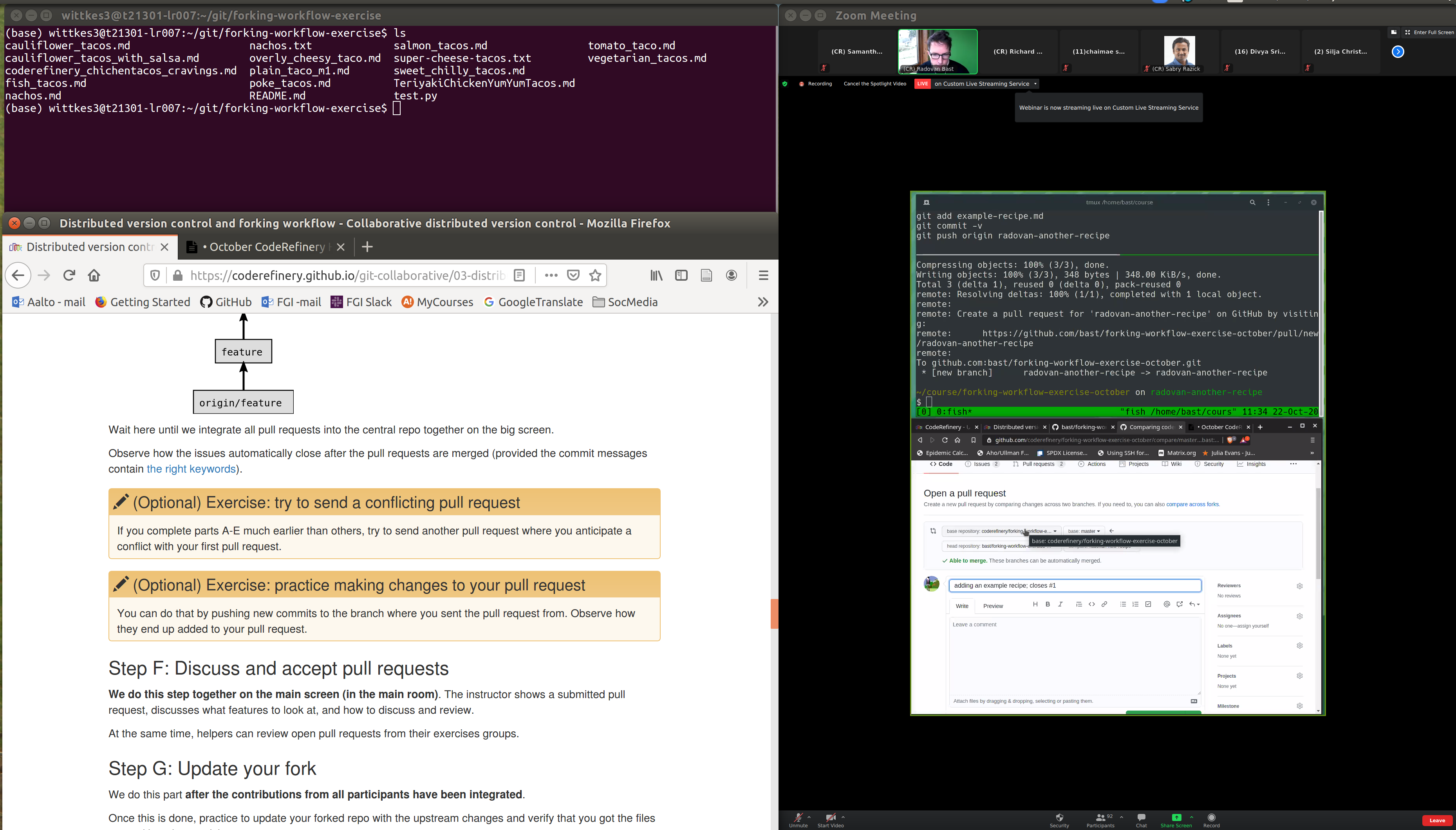Click README.md in the terminal listing

tap(277, 96)
